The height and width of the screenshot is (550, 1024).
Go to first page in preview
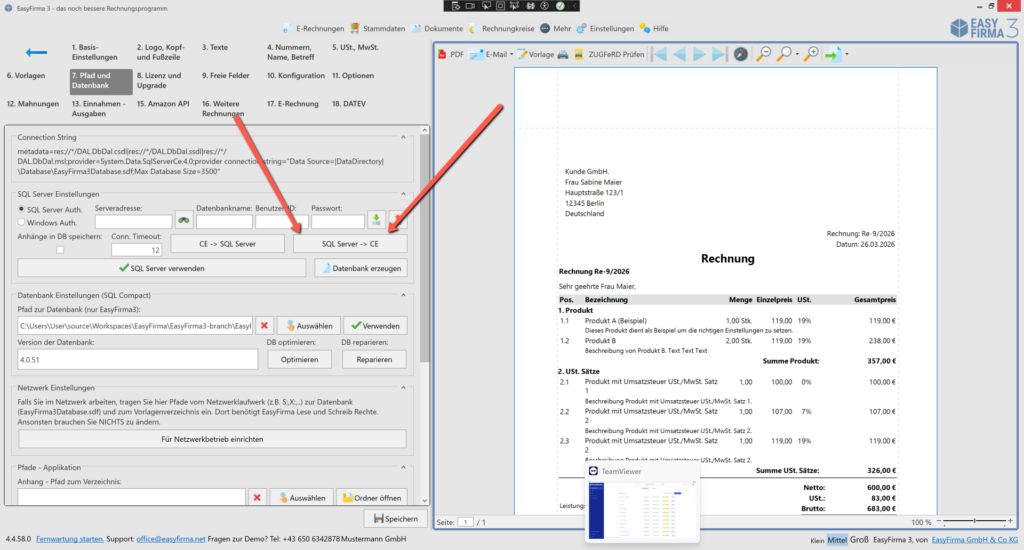coord(660,54)
